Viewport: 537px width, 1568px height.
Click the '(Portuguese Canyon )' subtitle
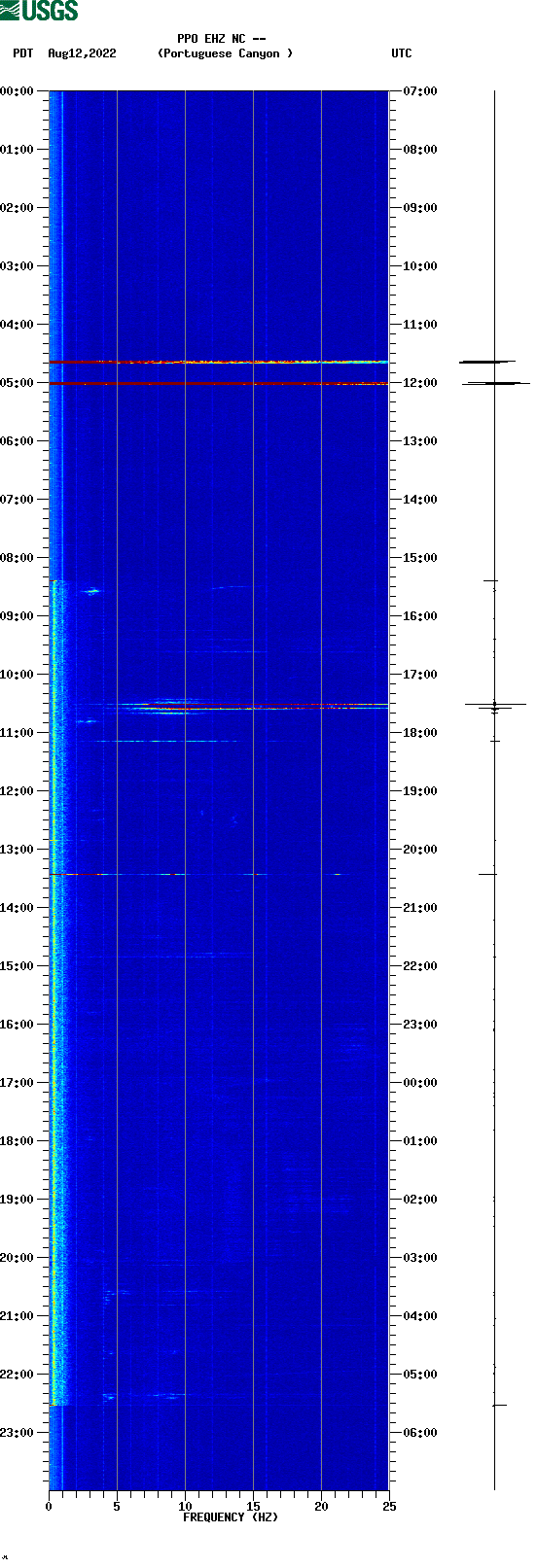pyautogui.click(x=225, y=53)
